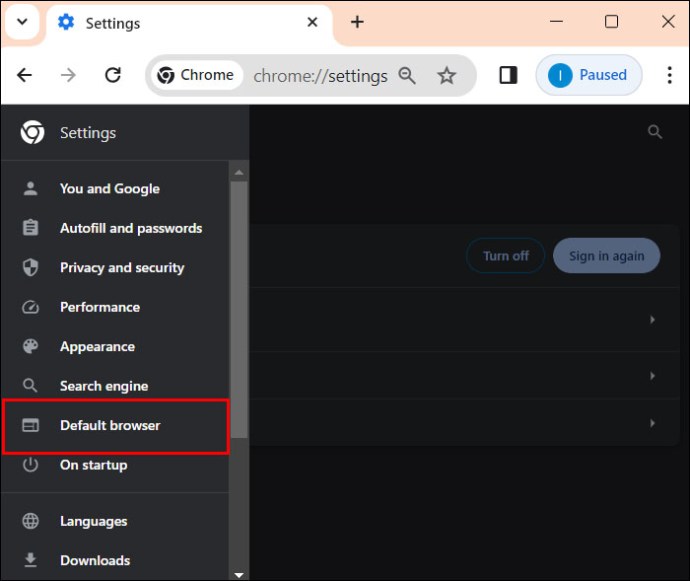Go back with the back arrow
The width and height of the screenshot is (690, 581).
tap(25, 75)
